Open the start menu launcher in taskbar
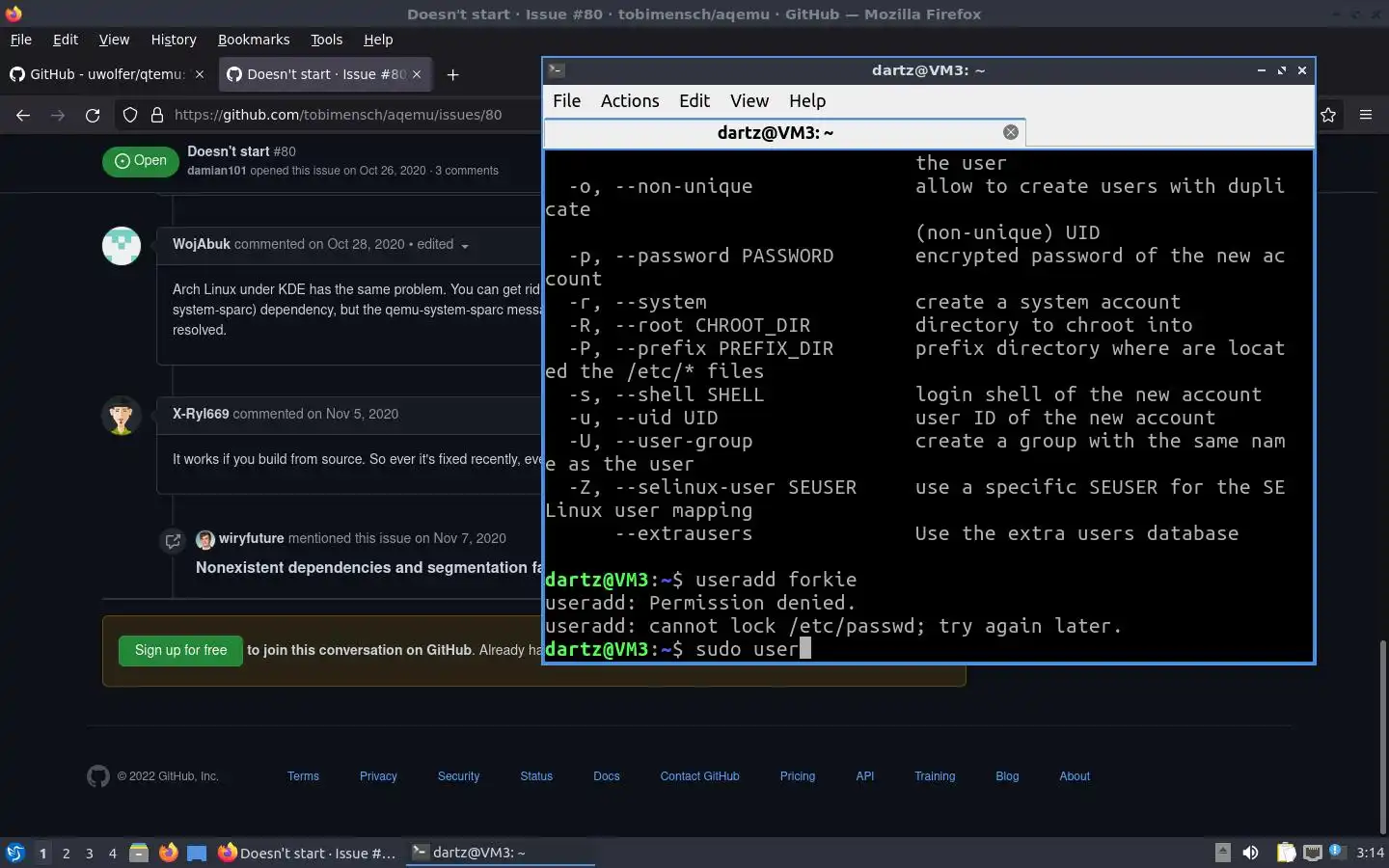The height and width of the screenshot is (868, 1389). point(14,853)
